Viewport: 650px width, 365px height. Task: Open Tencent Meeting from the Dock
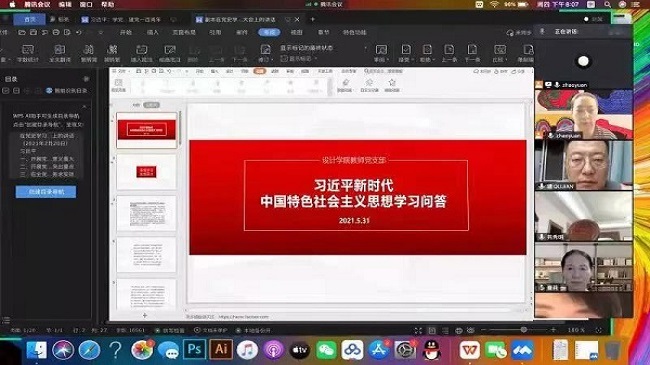click(x=522, y=350)
